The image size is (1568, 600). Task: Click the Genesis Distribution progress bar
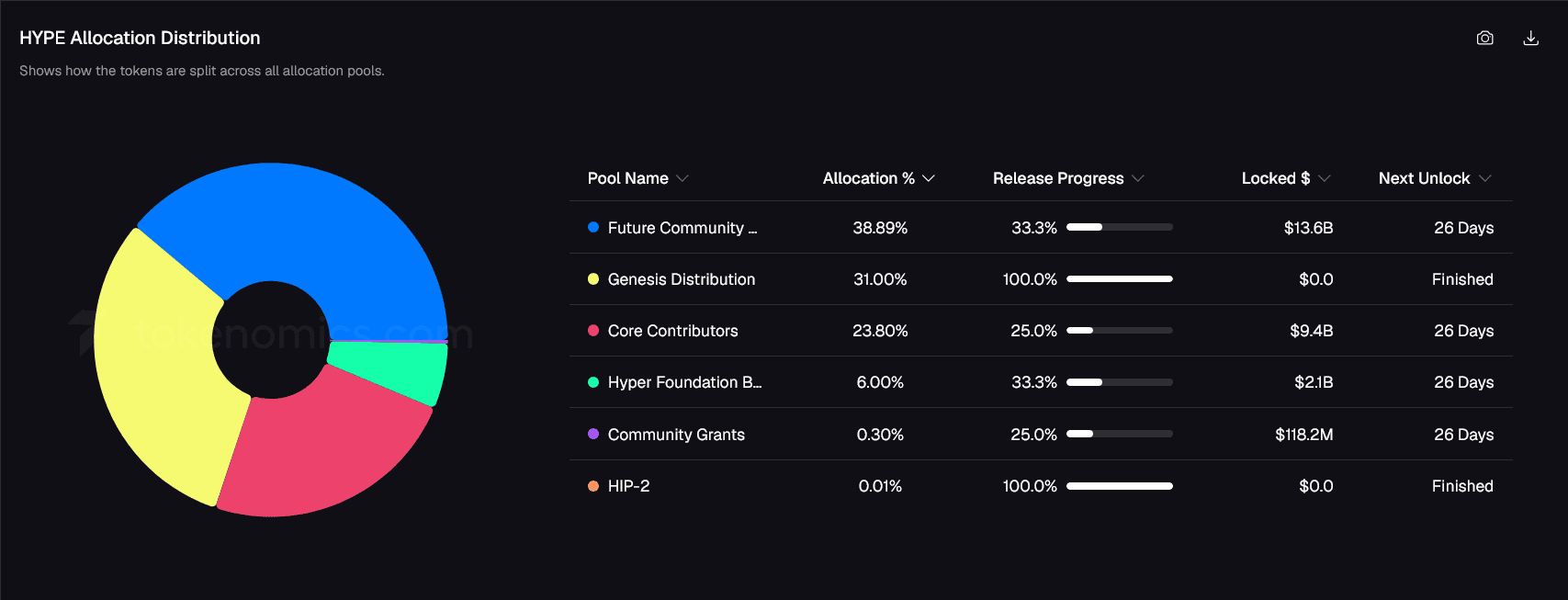pyautogui.click(x=1120, y=278)
